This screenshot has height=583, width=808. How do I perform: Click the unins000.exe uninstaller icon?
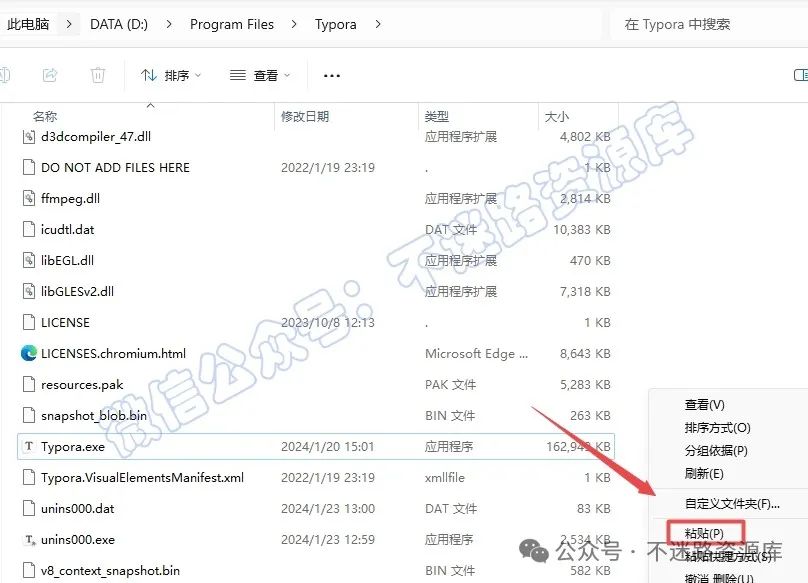tap(30, 540)
